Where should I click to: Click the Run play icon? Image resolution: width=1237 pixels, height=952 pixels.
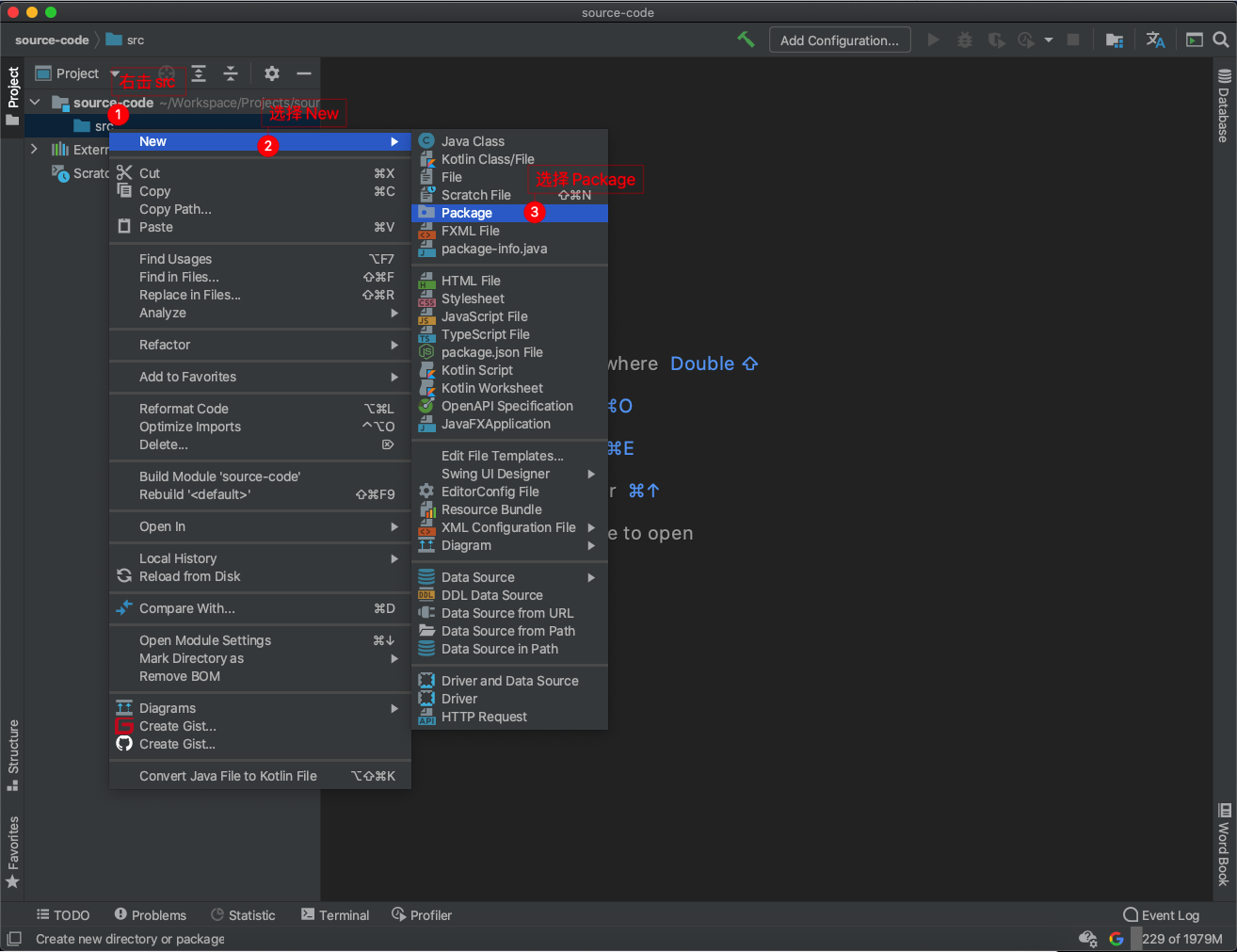pos(934,40)
